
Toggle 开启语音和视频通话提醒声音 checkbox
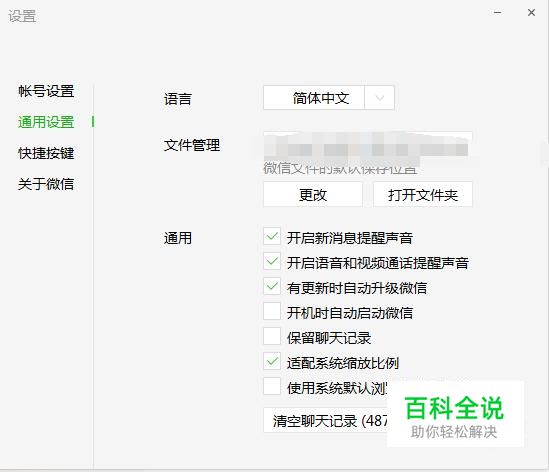(272, 261)
